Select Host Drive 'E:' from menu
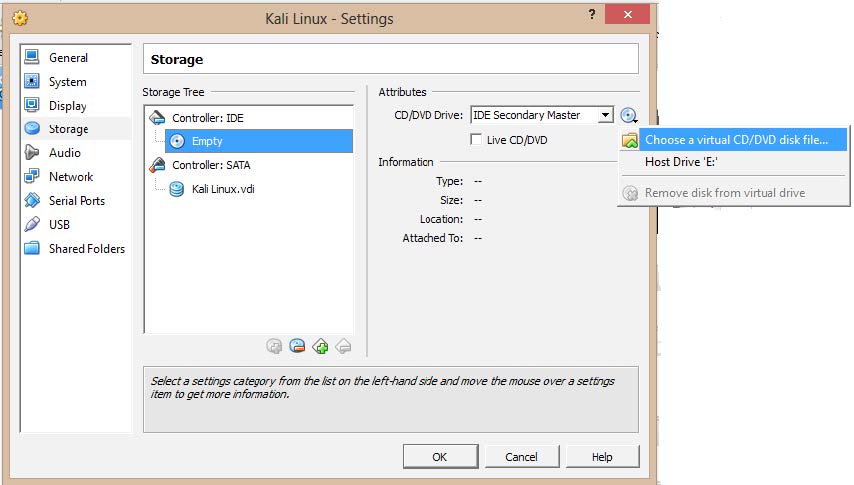Viewport: 854px width, 485px height. [681, 162]
